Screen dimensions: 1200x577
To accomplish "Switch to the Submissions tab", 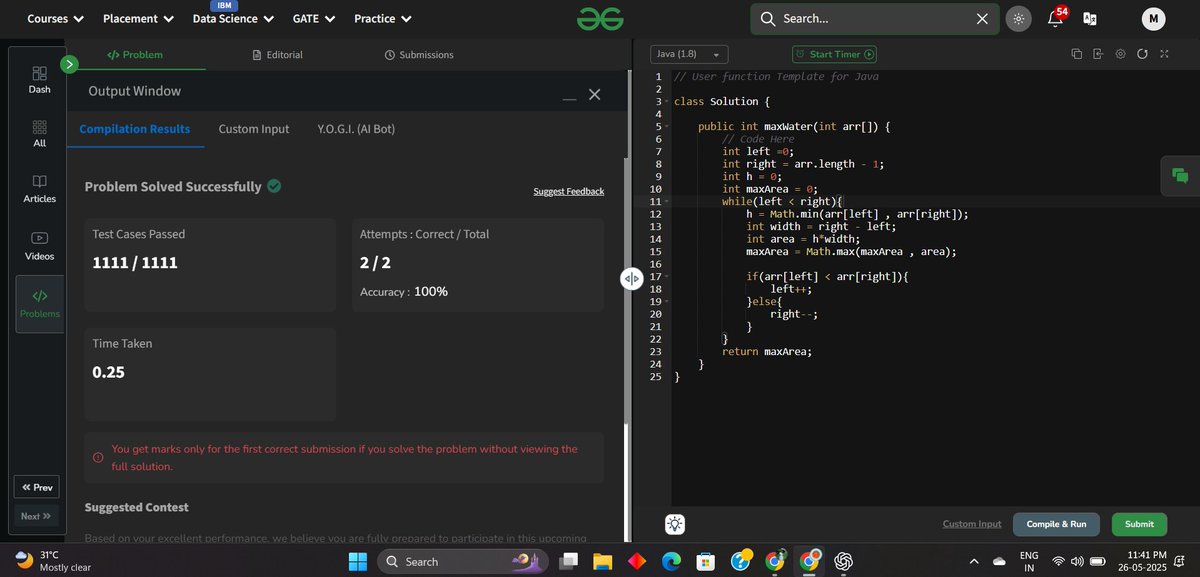I will point(419,55).
